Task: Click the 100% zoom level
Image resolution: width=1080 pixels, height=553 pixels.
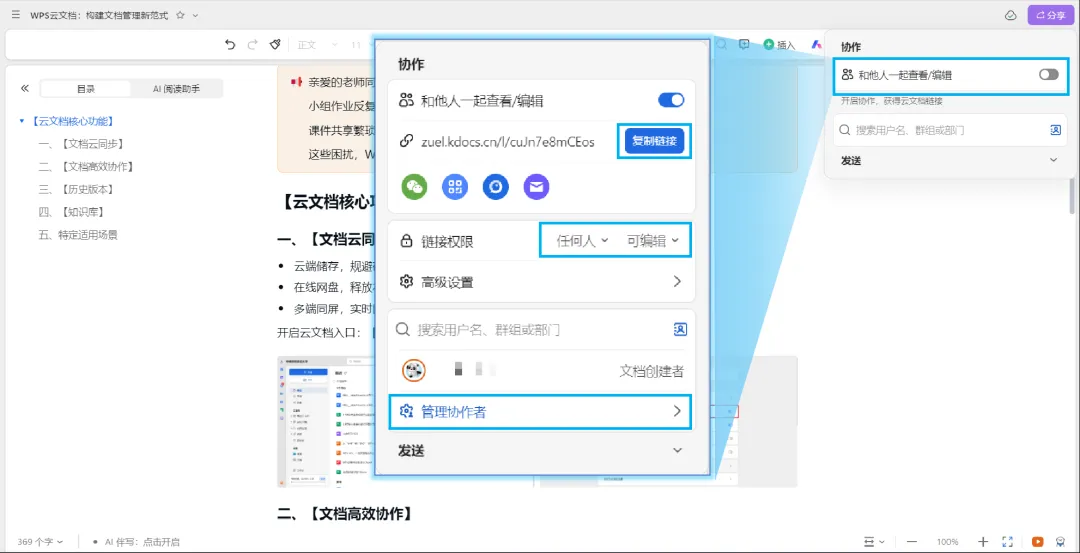Action: (x=948, y=542)
